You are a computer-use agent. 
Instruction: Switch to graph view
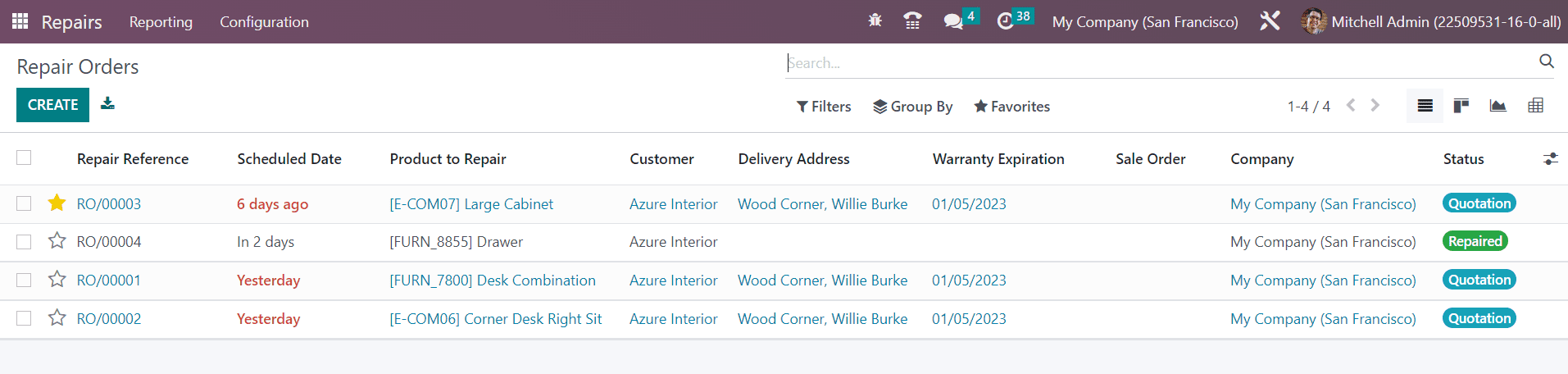point(1498,106)
